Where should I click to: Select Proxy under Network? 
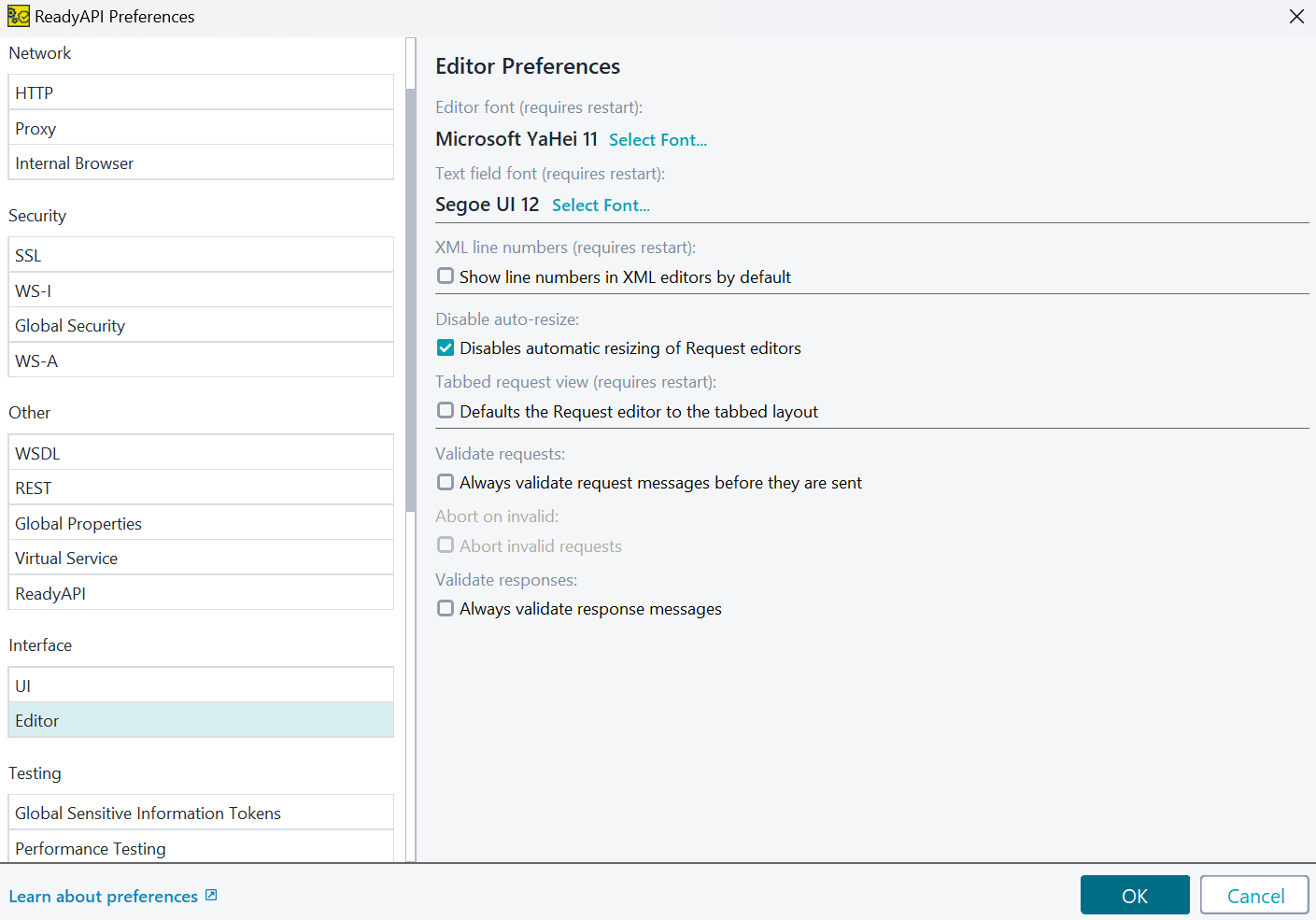201,127
